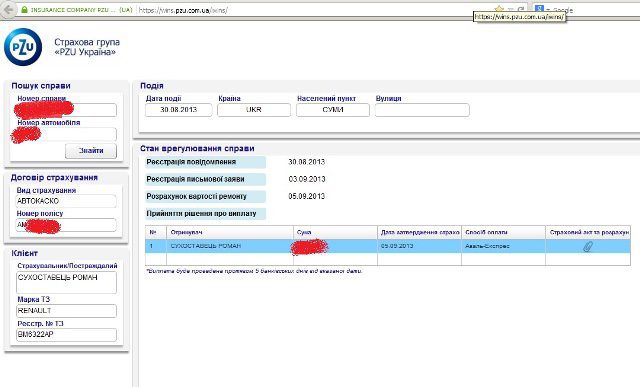This screenshot has height=387, width=640.
Task: Click the browser address bar URL
Action: pos(183,10)
